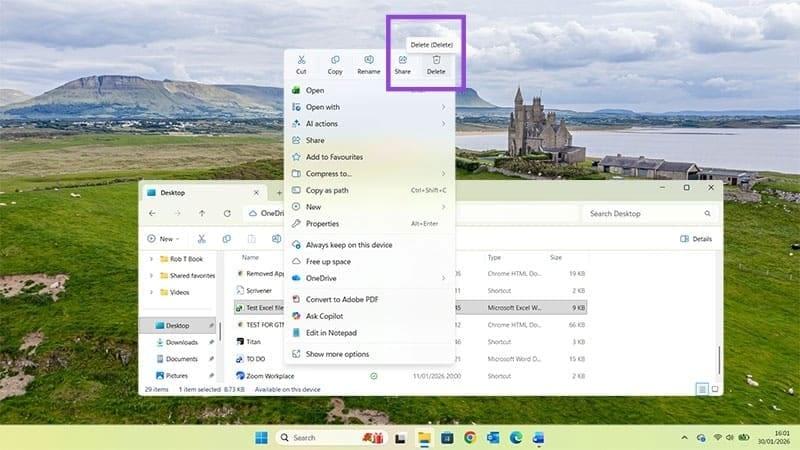Toggle the Details pane button
The width and height of the screenshot is (800, 450).
pos(696,239)
